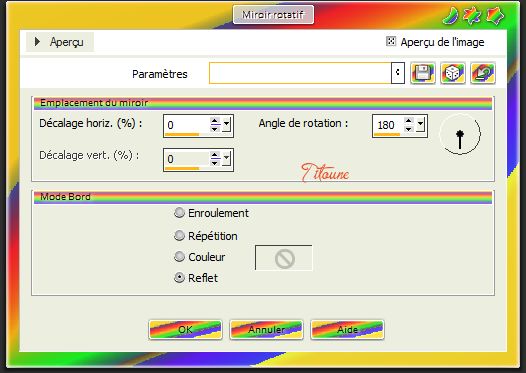Select the Couleur radio button
Screen dimensions: 526x373
click(x=179, y=257)
